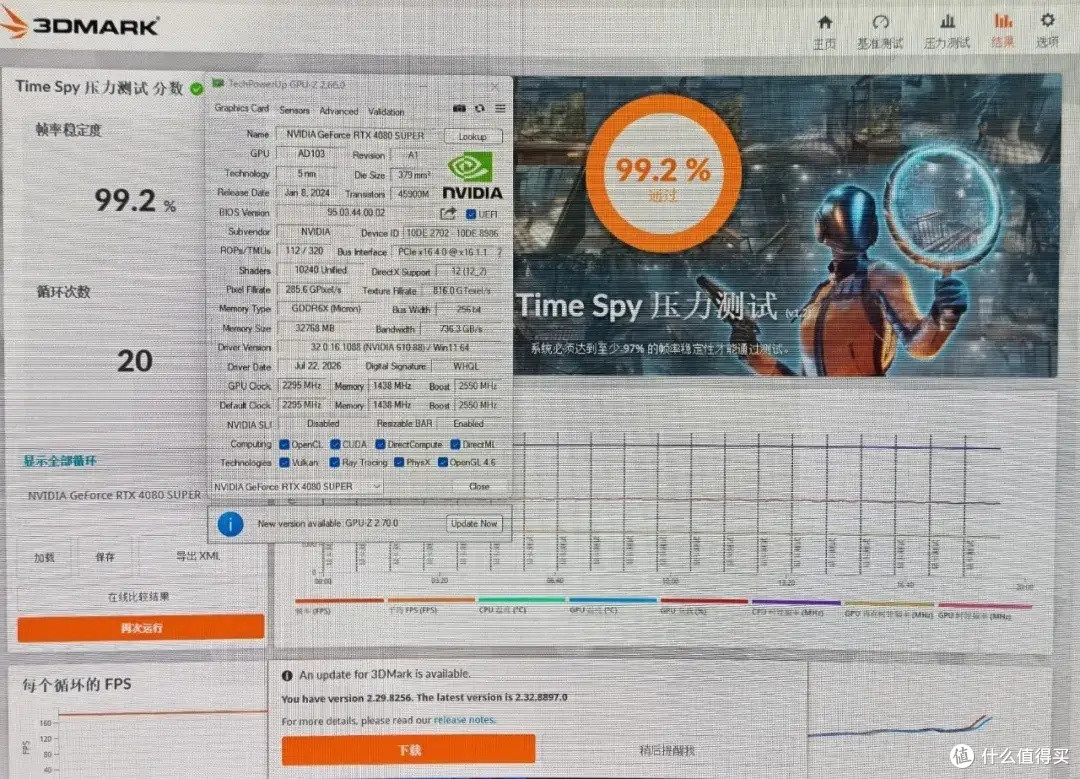The height and width of the screenshot is (779, 1080).
Task: Open the GPU-Z hamburger menu icon
Action: tap(500, 109)
